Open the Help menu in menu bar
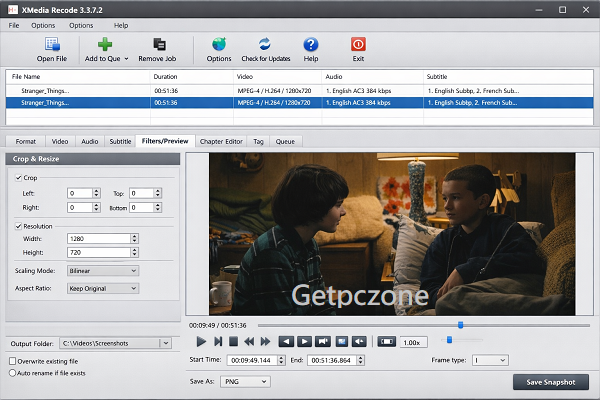This screenshot has width=600, height=400. click(x=121, y=25)
